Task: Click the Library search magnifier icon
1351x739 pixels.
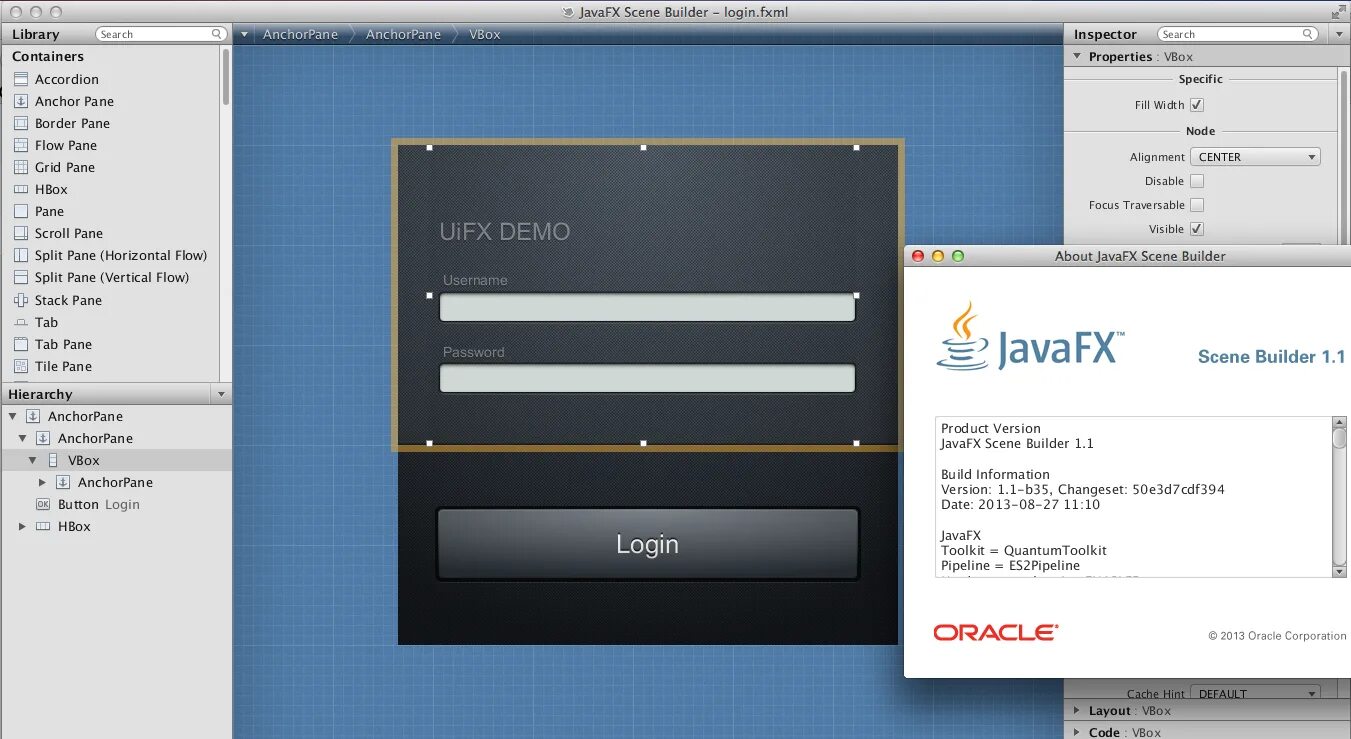Action: tap(216, 34)
